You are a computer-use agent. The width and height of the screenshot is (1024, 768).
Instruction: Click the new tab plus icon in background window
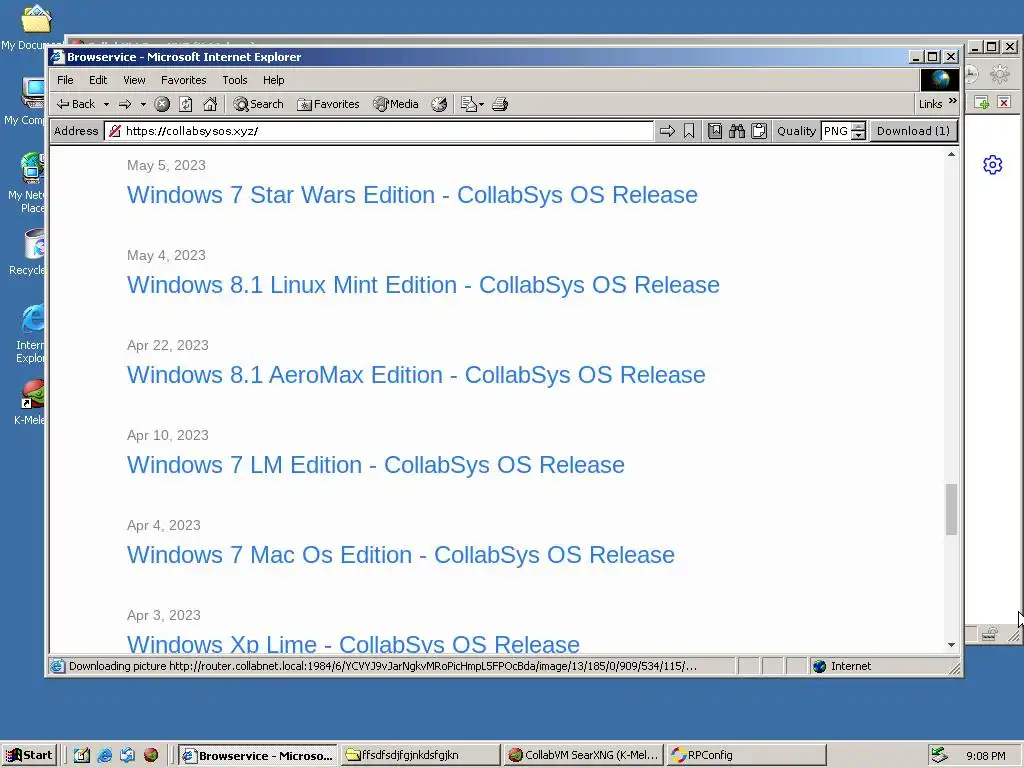[x=982, y=103]
